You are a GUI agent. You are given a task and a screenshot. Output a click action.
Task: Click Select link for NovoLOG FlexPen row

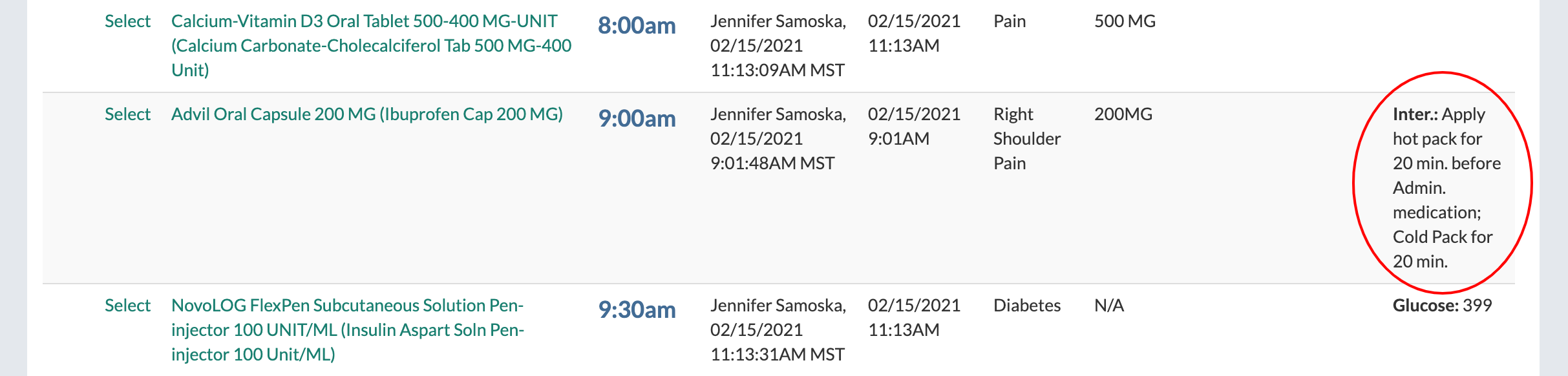pyautogui.click(x=127, y=306)
